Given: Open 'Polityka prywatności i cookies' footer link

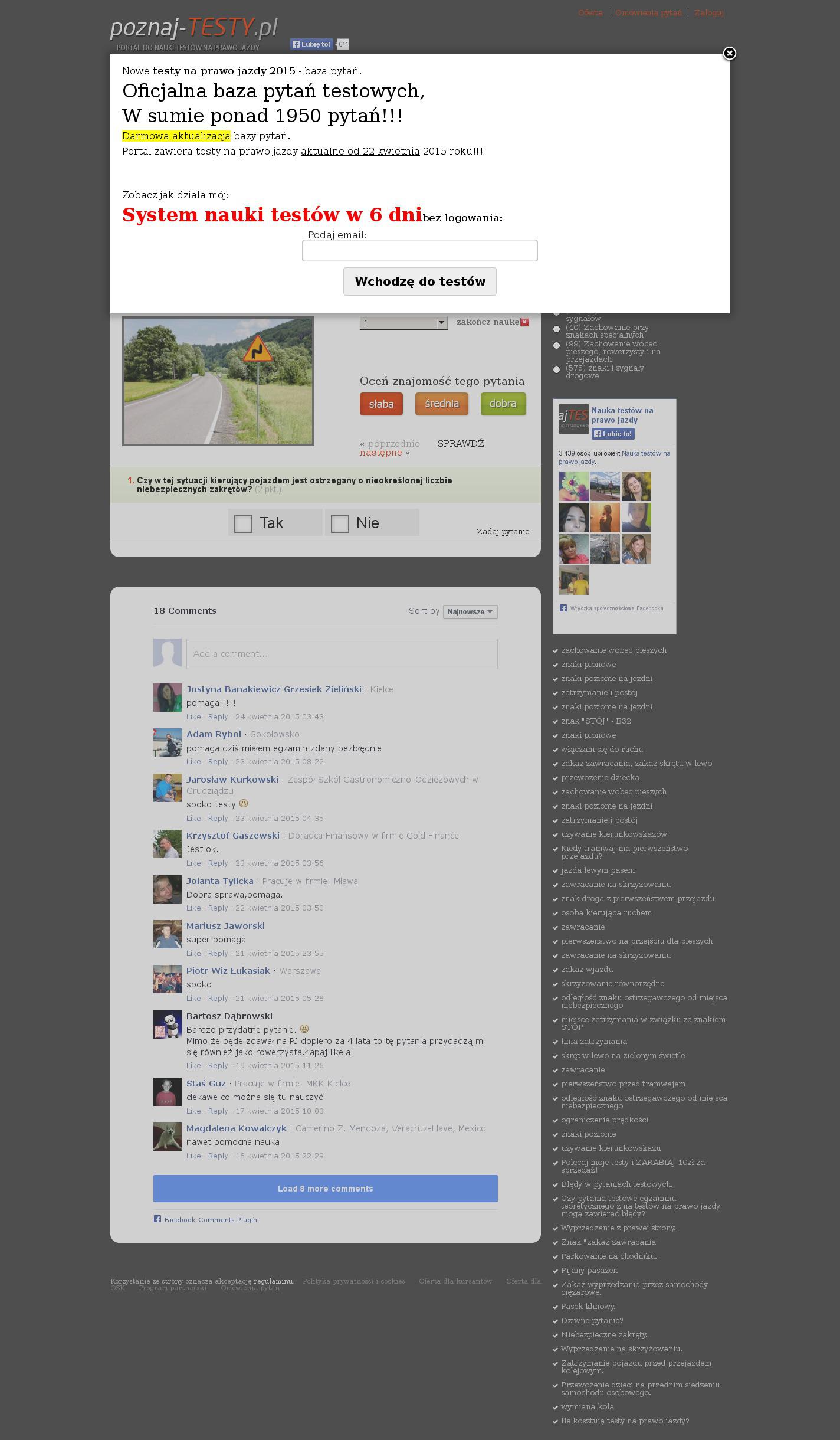Looking at the screenshot, I should click(354, 1281).
